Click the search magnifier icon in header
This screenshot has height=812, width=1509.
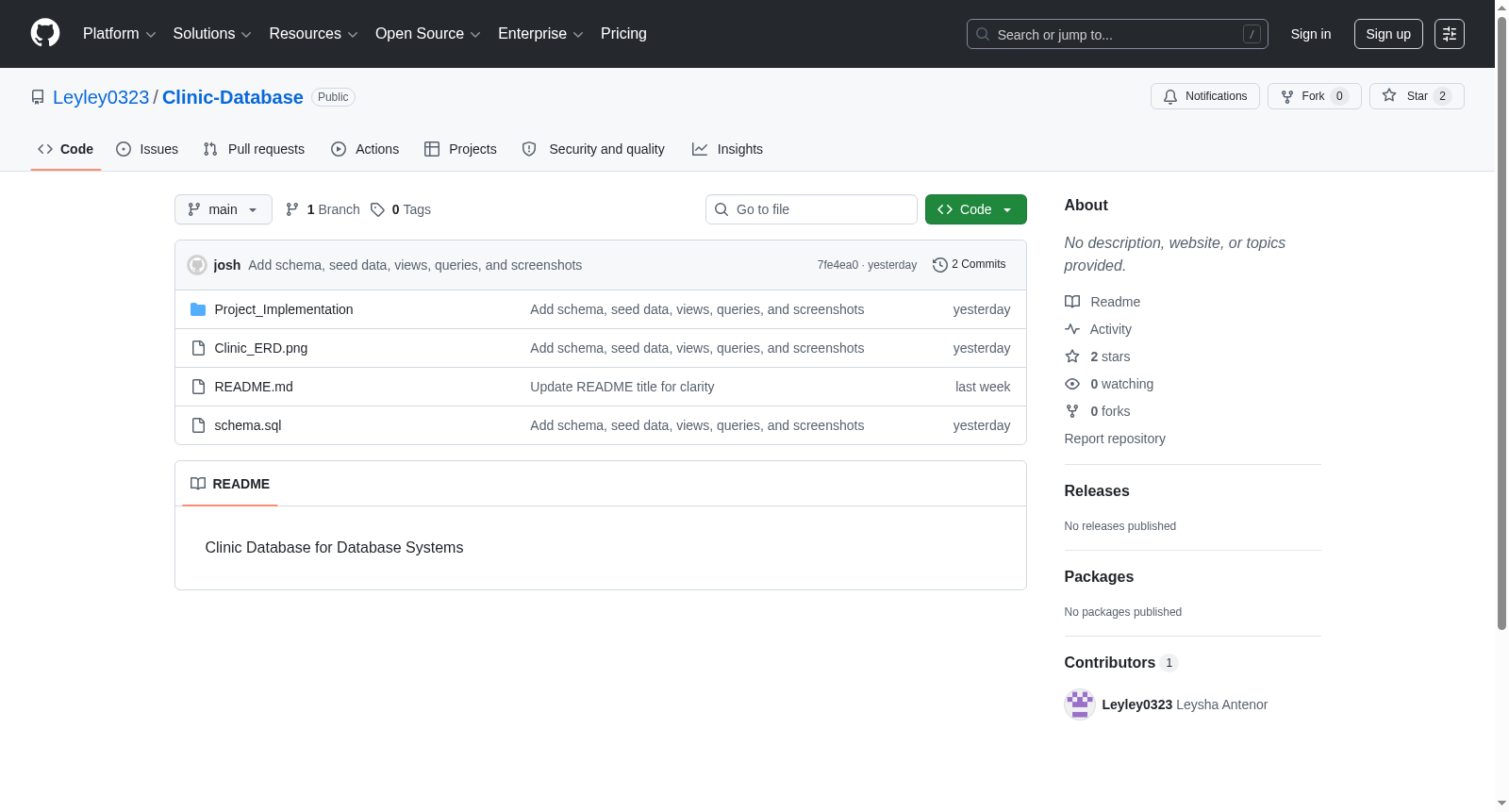[983, 34]
